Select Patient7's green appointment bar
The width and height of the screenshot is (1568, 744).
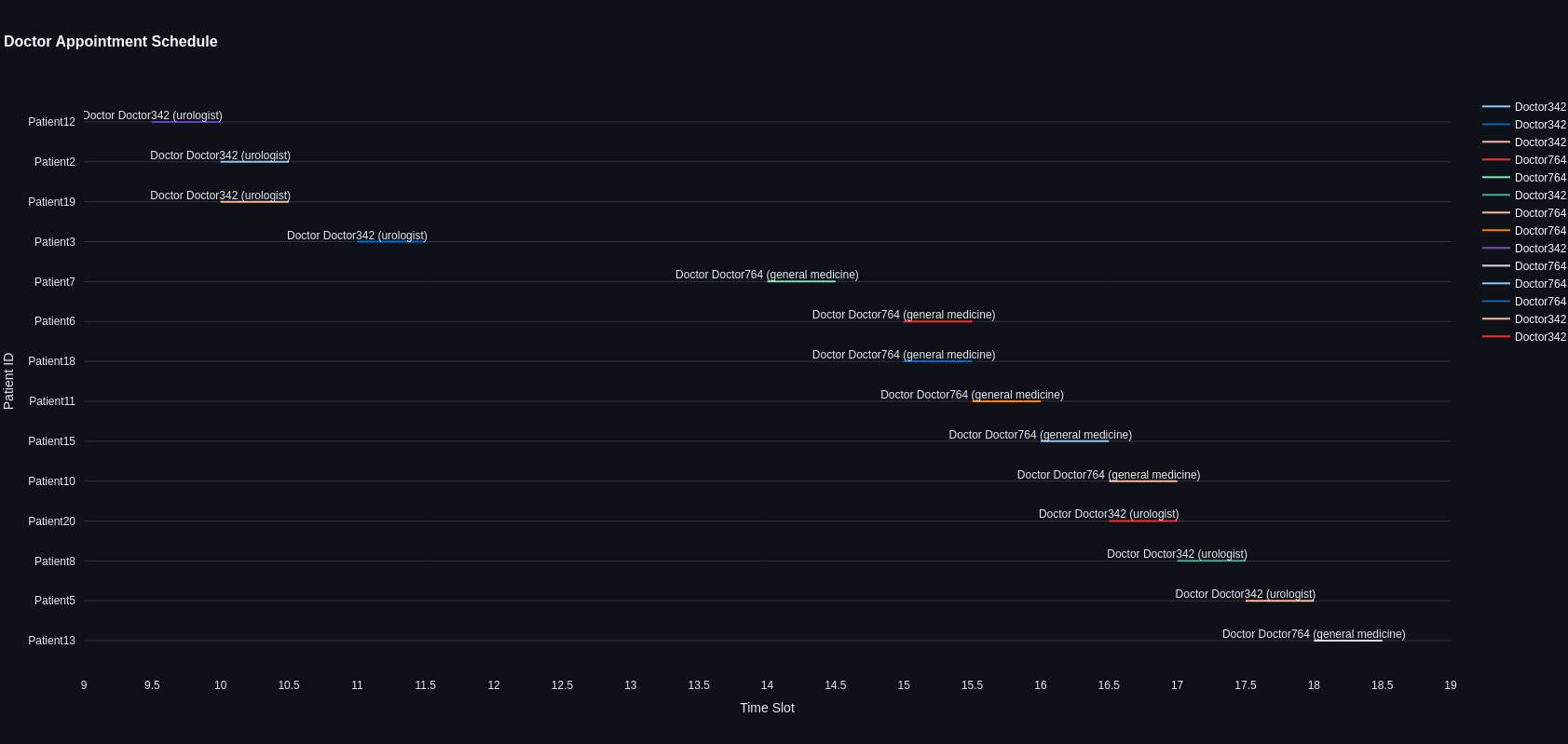[x=801, y=281]
